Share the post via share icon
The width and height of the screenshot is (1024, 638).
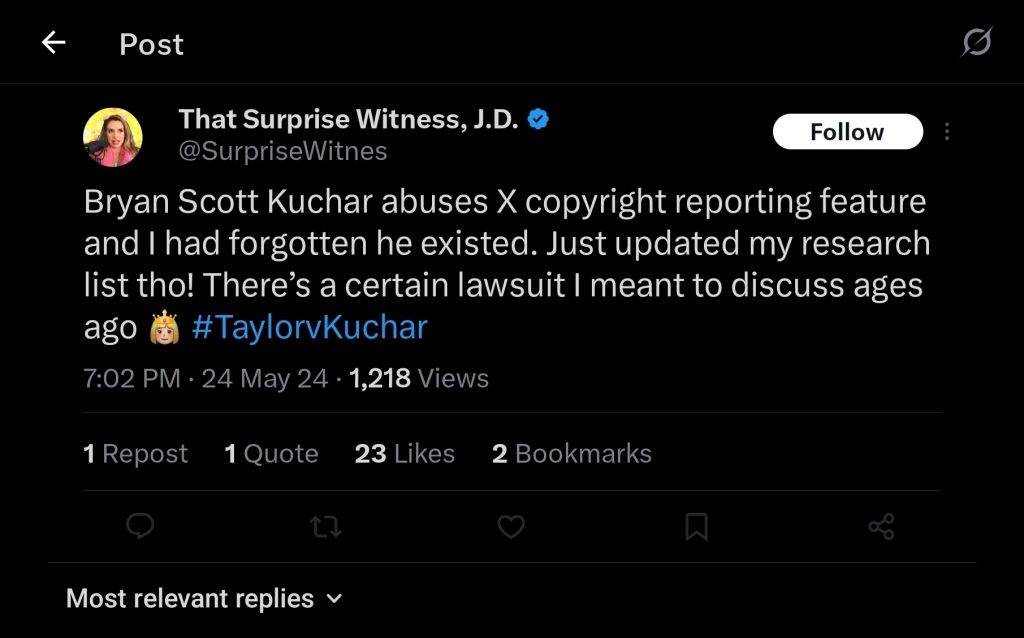[881, 526]
